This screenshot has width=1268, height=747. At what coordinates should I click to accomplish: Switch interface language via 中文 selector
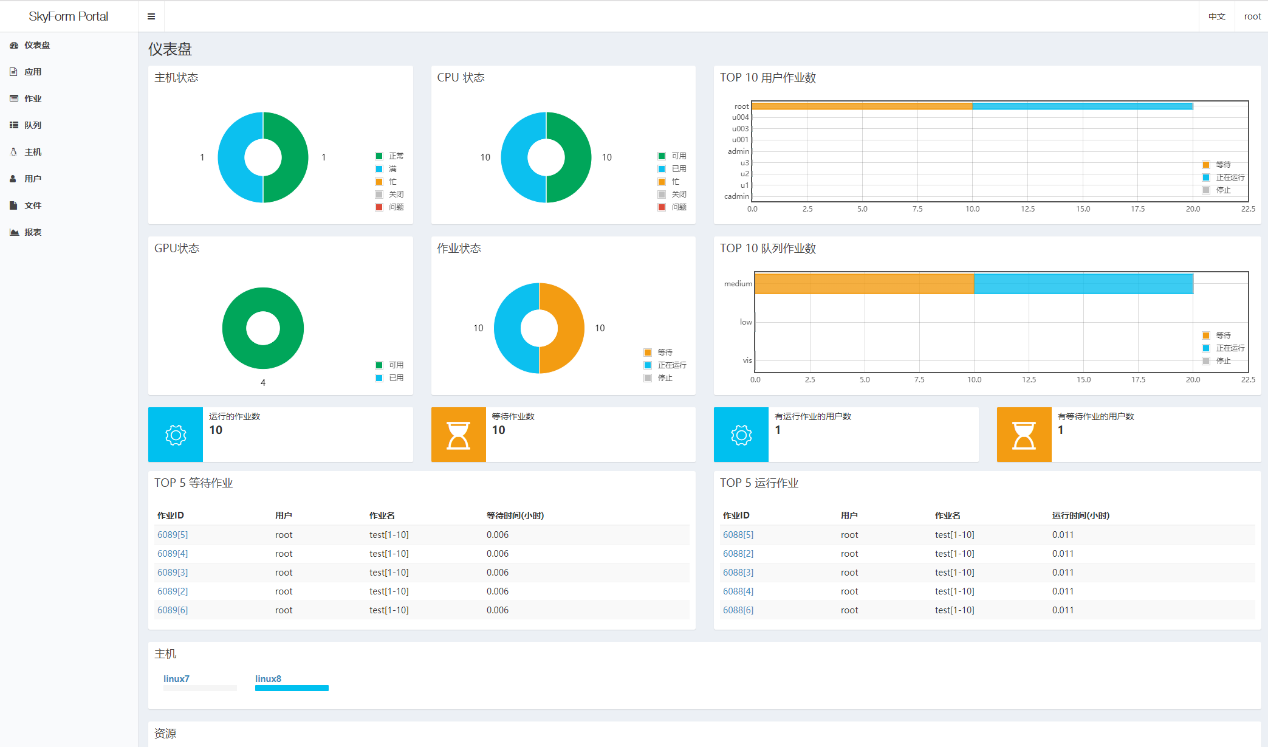1215,16
